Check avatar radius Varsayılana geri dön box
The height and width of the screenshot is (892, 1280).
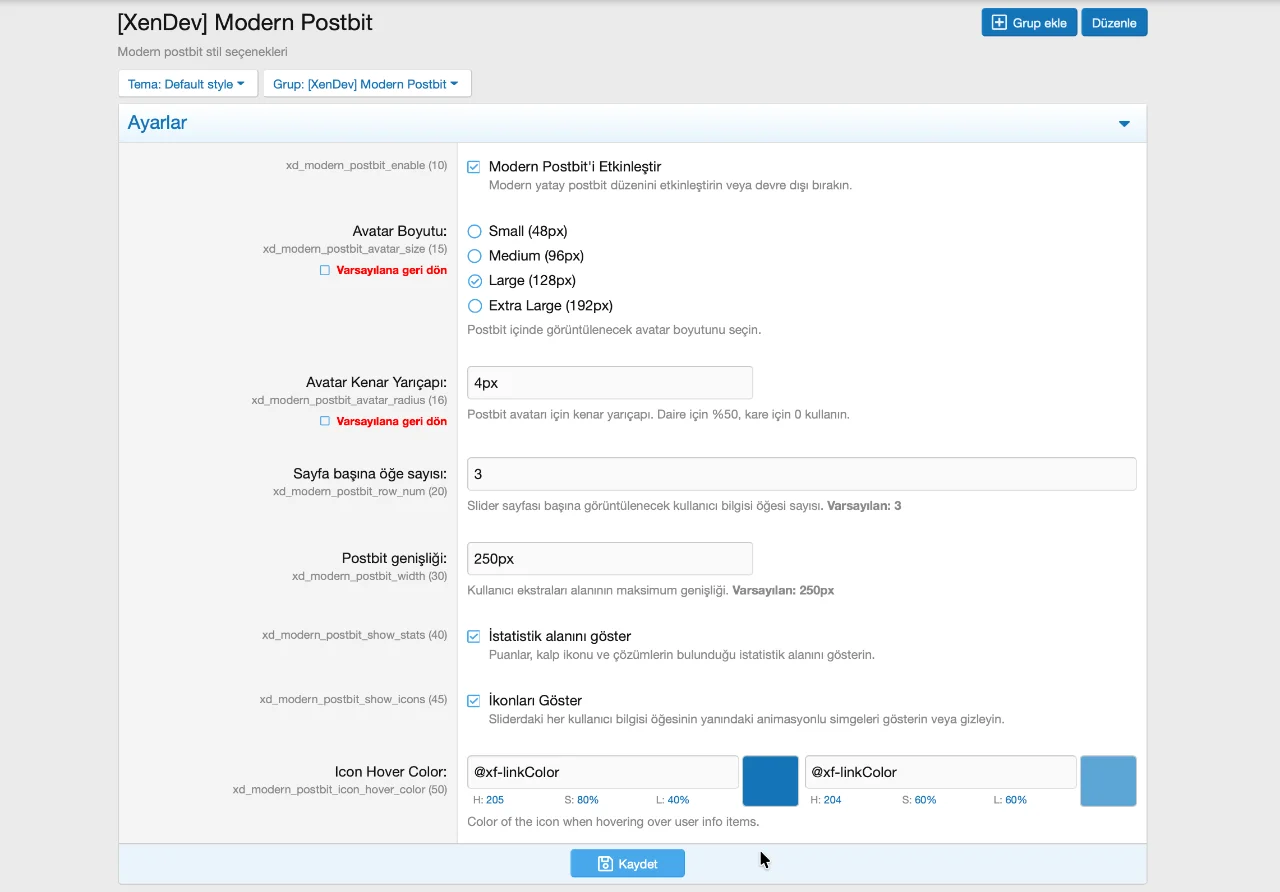click(325, 421)
